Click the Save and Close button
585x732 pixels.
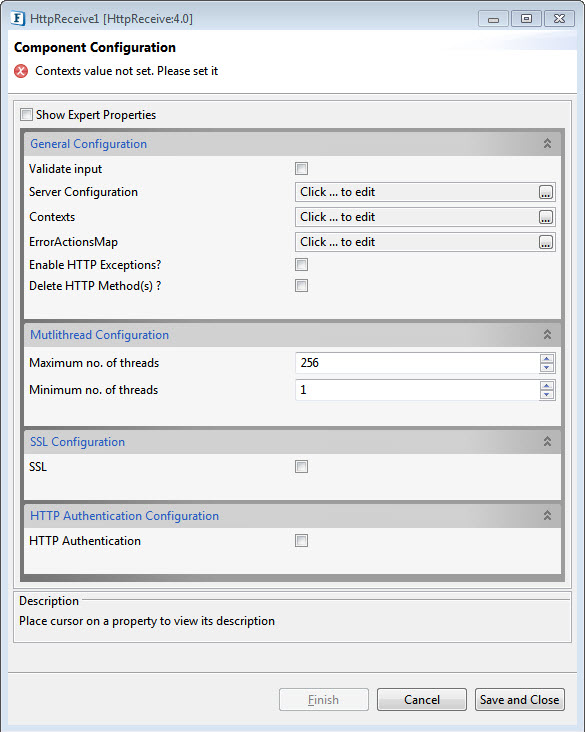click(x=520, y=700)
